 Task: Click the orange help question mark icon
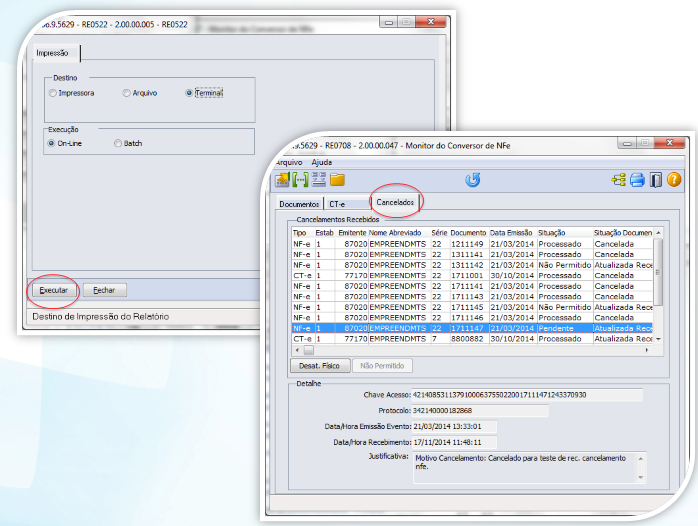tap(674, 180)
